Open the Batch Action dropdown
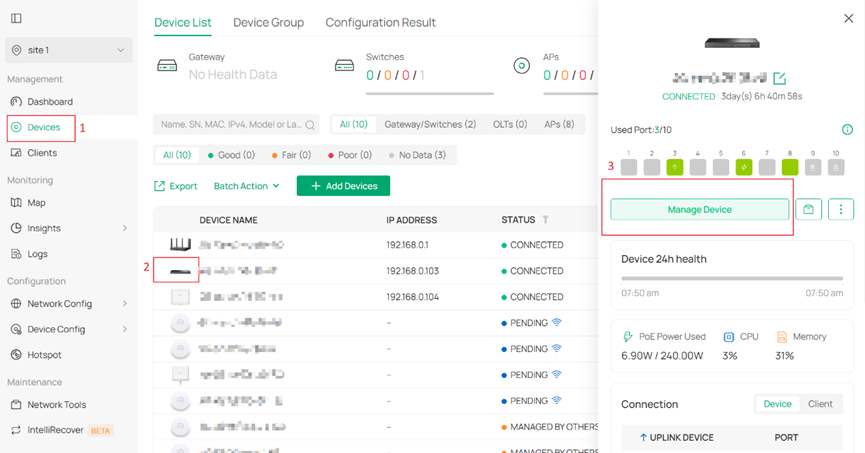Screen dimensions: 865x453 tap(247, 186)
